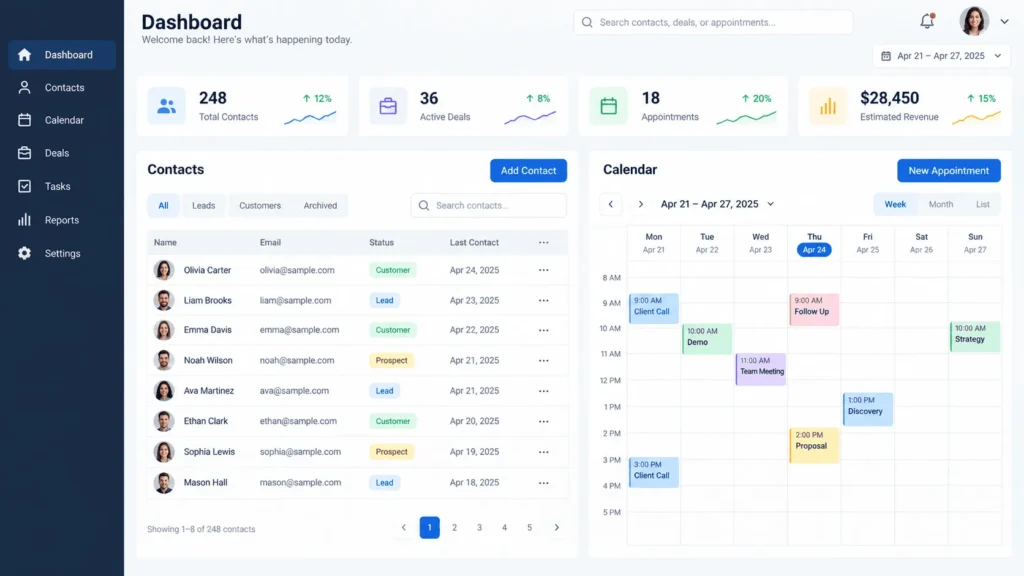
Task: Open the 2:00 PM Proposal event
Action: click(x=814, y=445)
